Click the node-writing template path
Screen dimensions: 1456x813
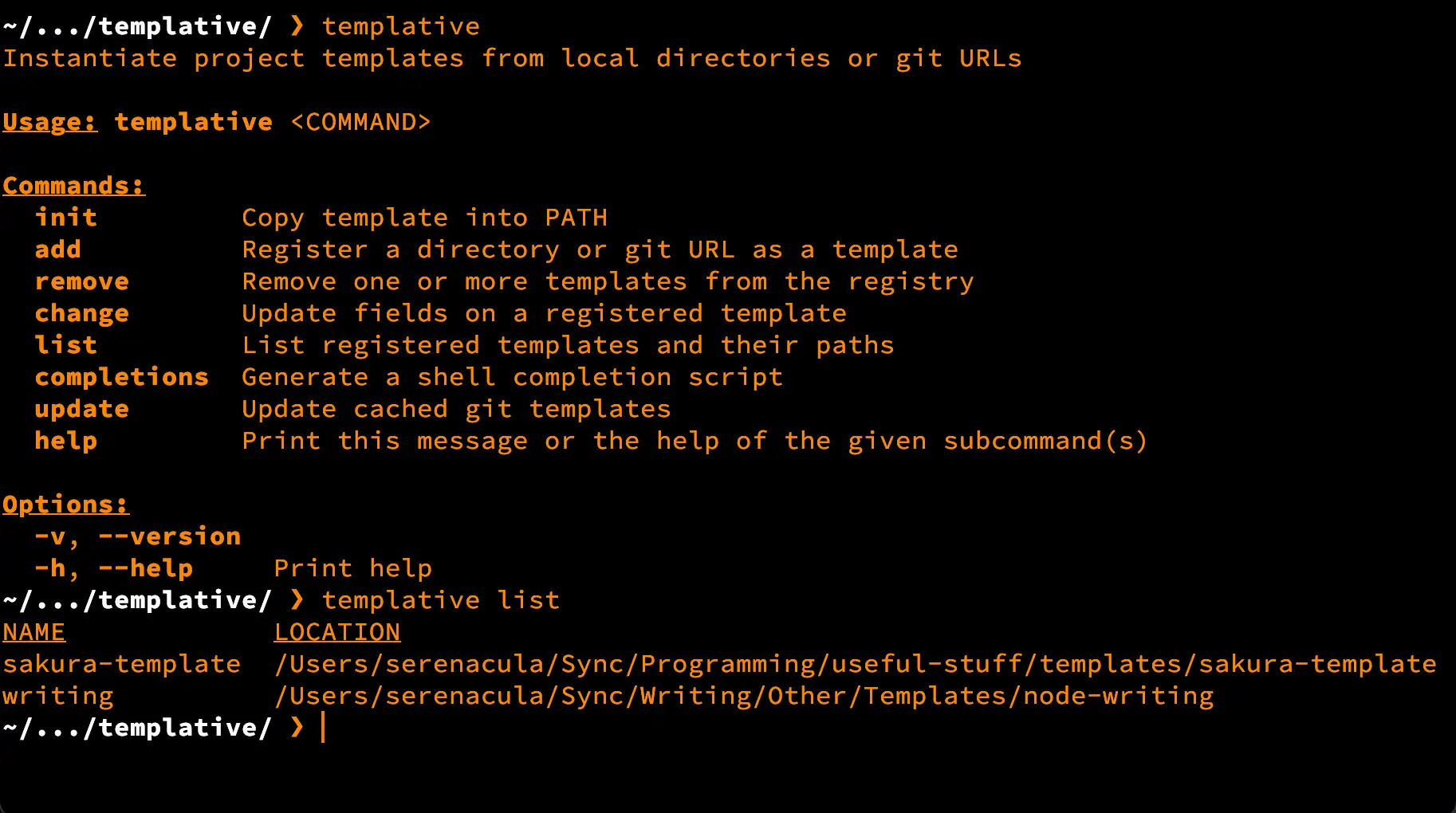(x=743, y=696)
